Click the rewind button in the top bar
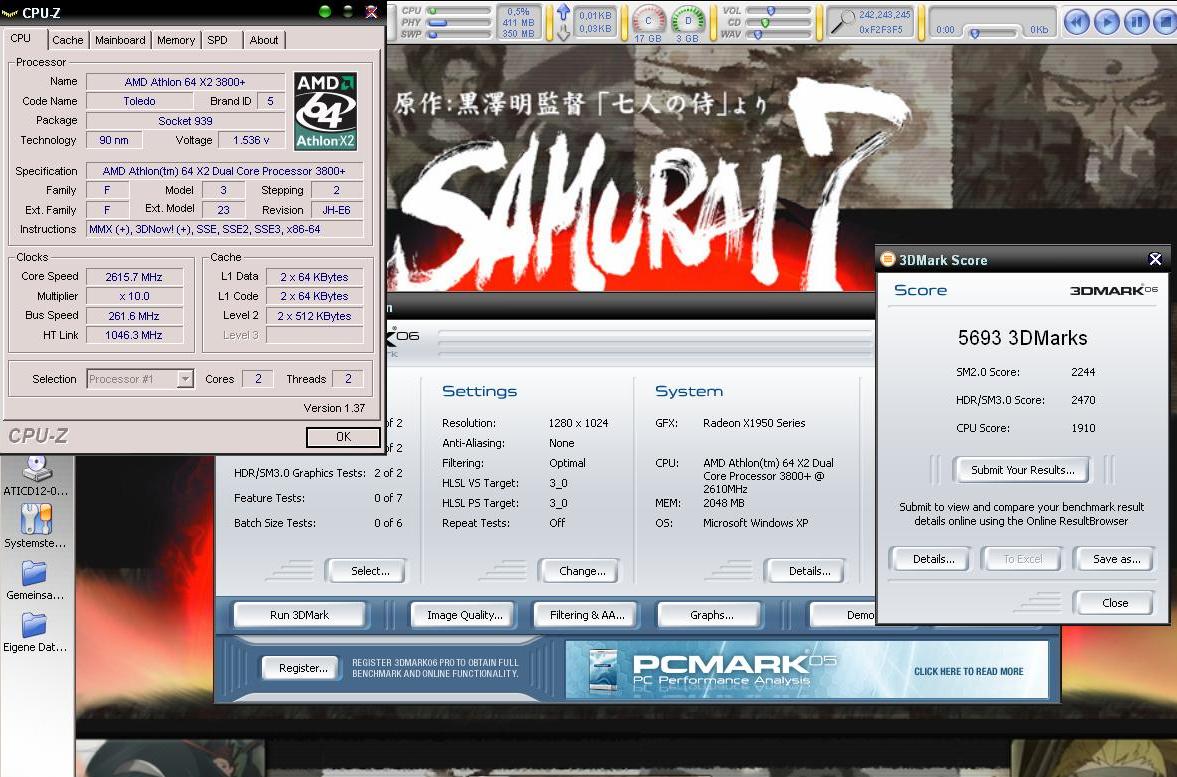 1076,22
